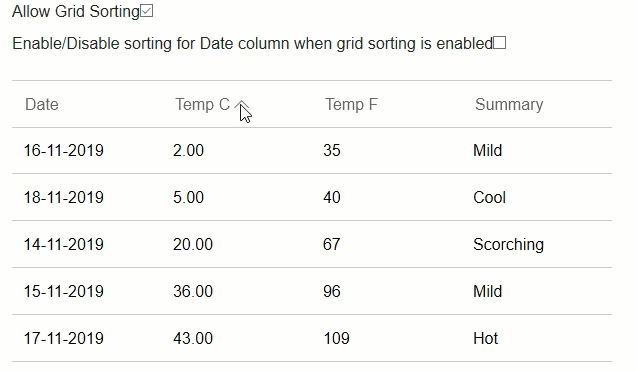The height and width of the screenshot is (372, 638).
Task: Click the Hot summary cell
Action: (x=485, y=339)
